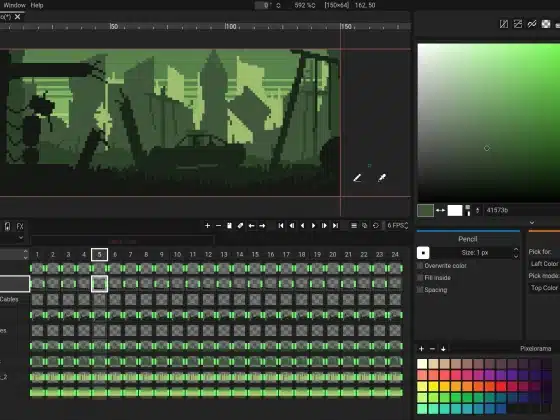Open the Top Color pick mode dropdown

tap(544, 288)
